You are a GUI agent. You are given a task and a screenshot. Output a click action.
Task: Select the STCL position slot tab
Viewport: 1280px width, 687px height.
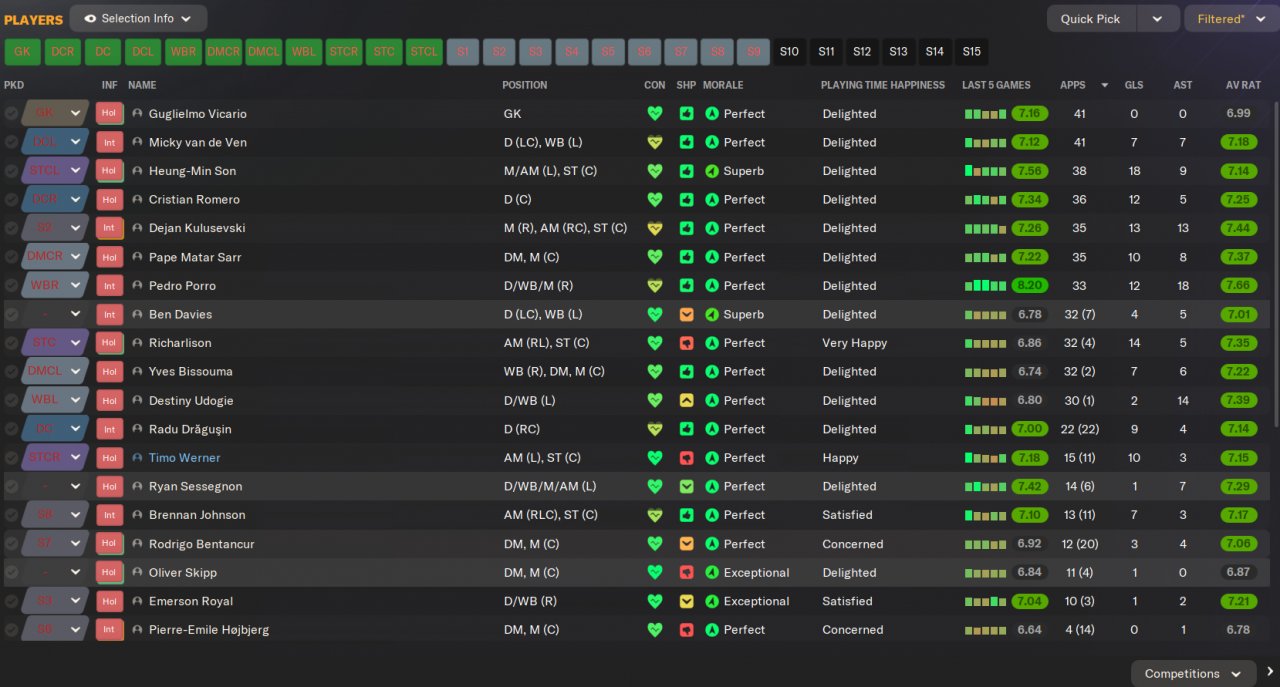point(424,52)
